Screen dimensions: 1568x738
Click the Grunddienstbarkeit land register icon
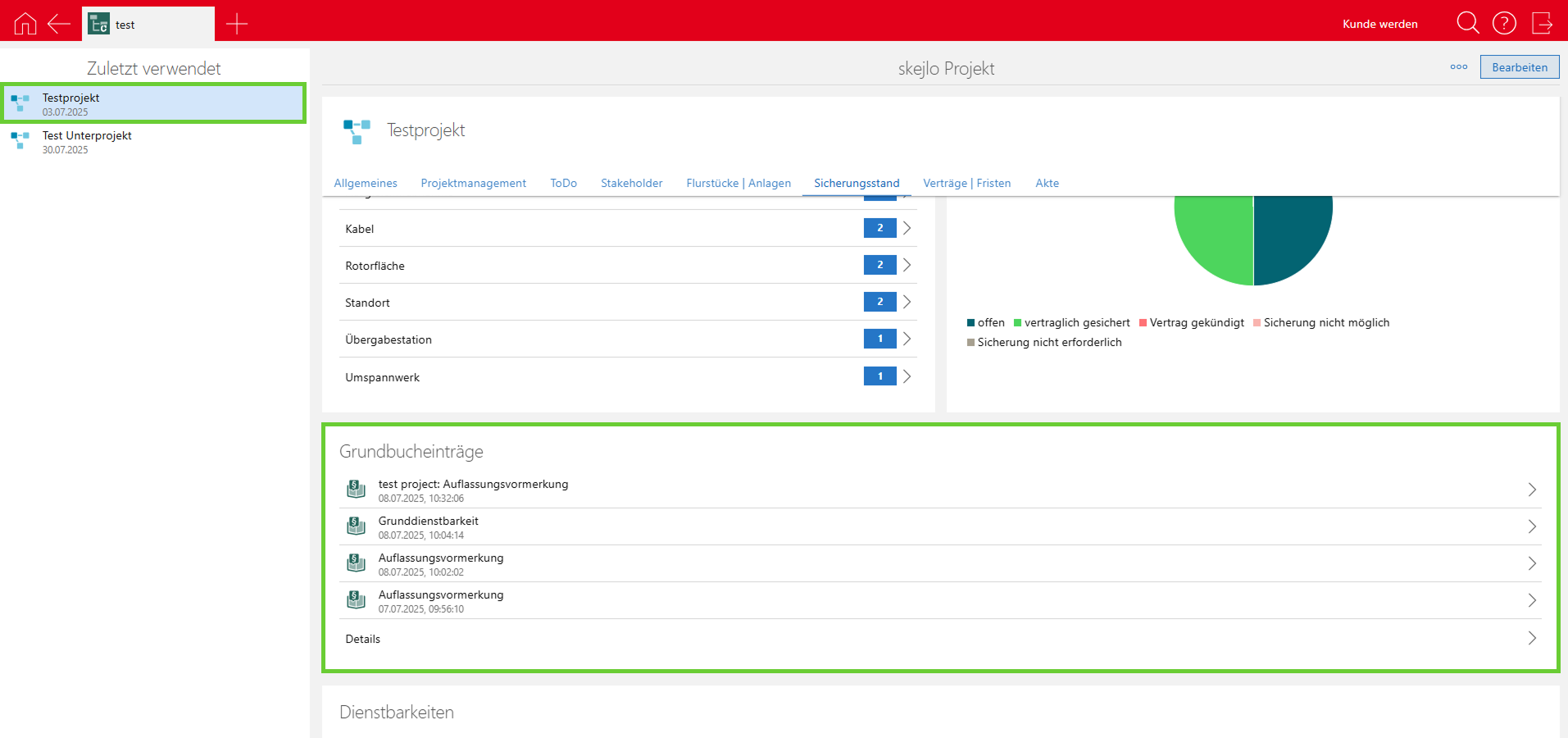point(356,526)
